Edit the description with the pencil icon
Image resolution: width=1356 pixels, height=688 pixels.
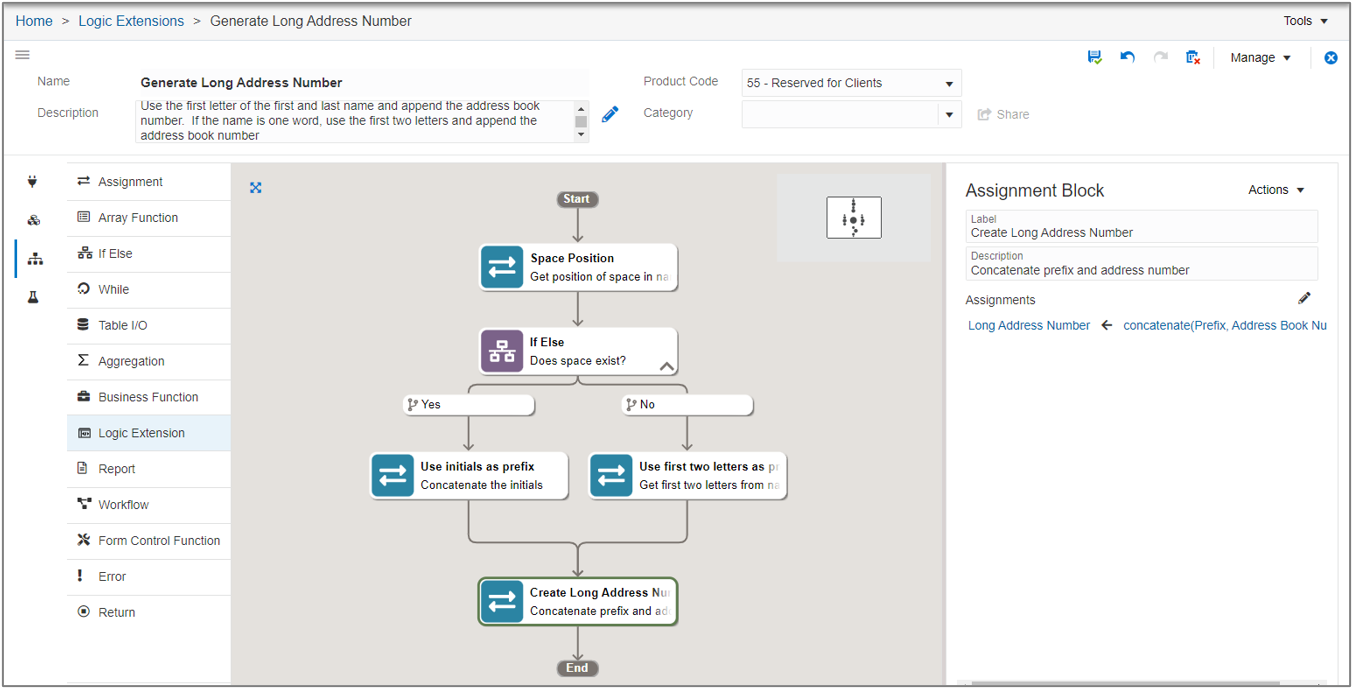tap(610, 114)
